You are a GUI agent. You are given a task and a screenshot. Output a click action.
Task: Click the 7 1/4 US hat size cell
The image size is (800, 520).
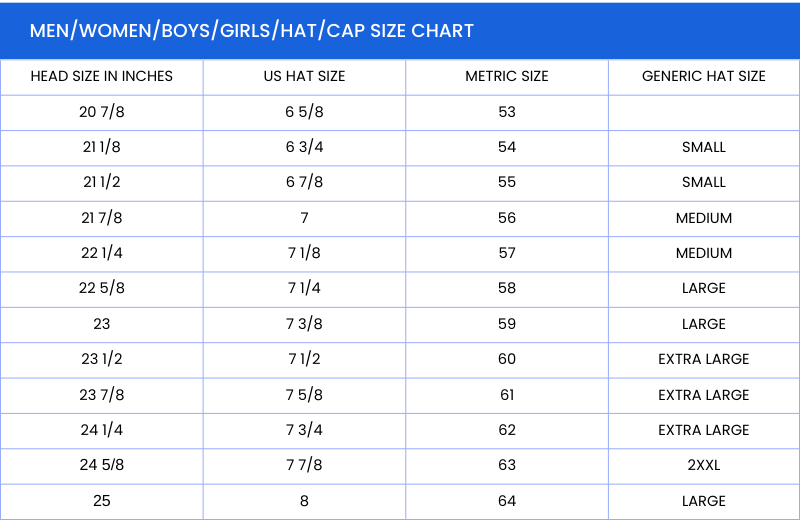tap(304, 288)
